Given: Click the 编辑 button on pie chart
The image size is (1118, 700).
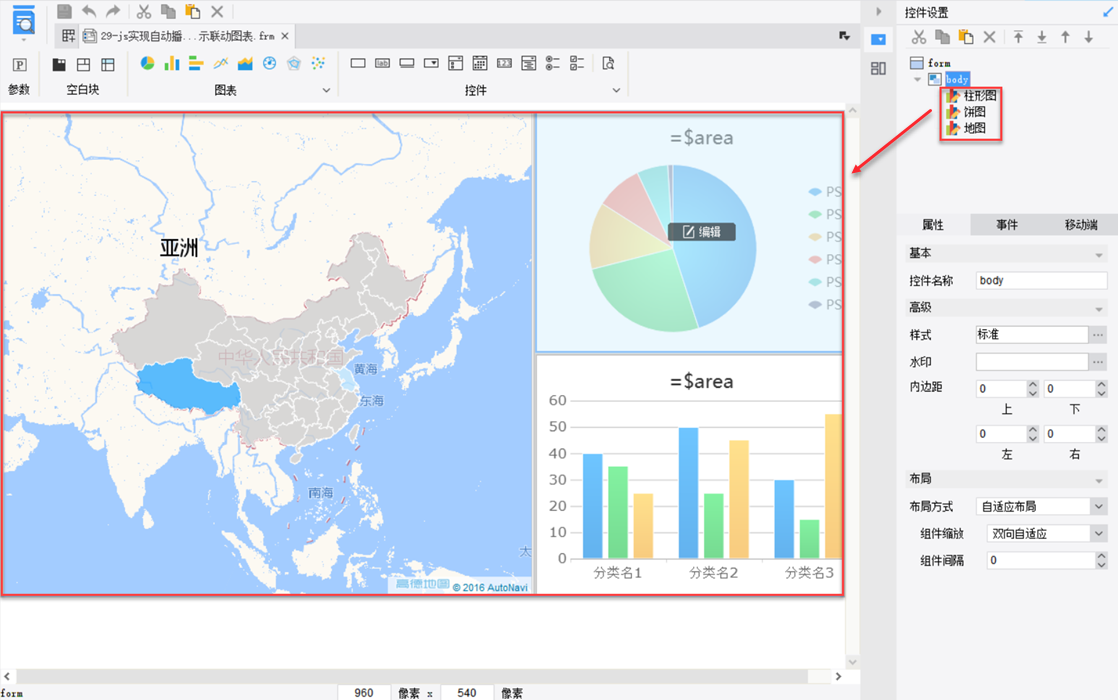Looking at the screenshot, I should pyautogui.click(x=702, y=232).
